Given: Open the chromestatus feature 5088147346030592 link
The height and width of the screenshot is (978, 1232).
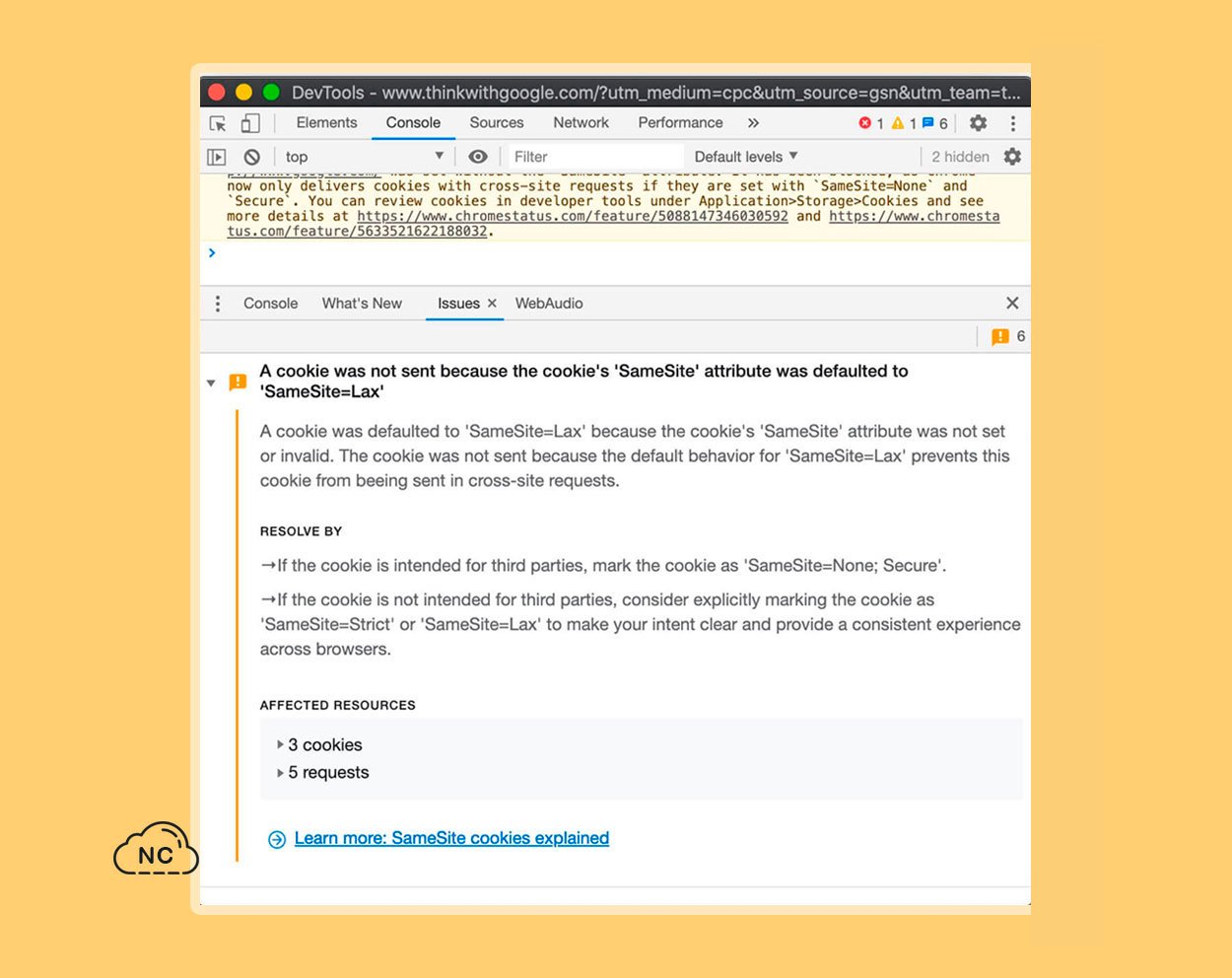Looking at the screenshot, I should (x=573, y=216).
